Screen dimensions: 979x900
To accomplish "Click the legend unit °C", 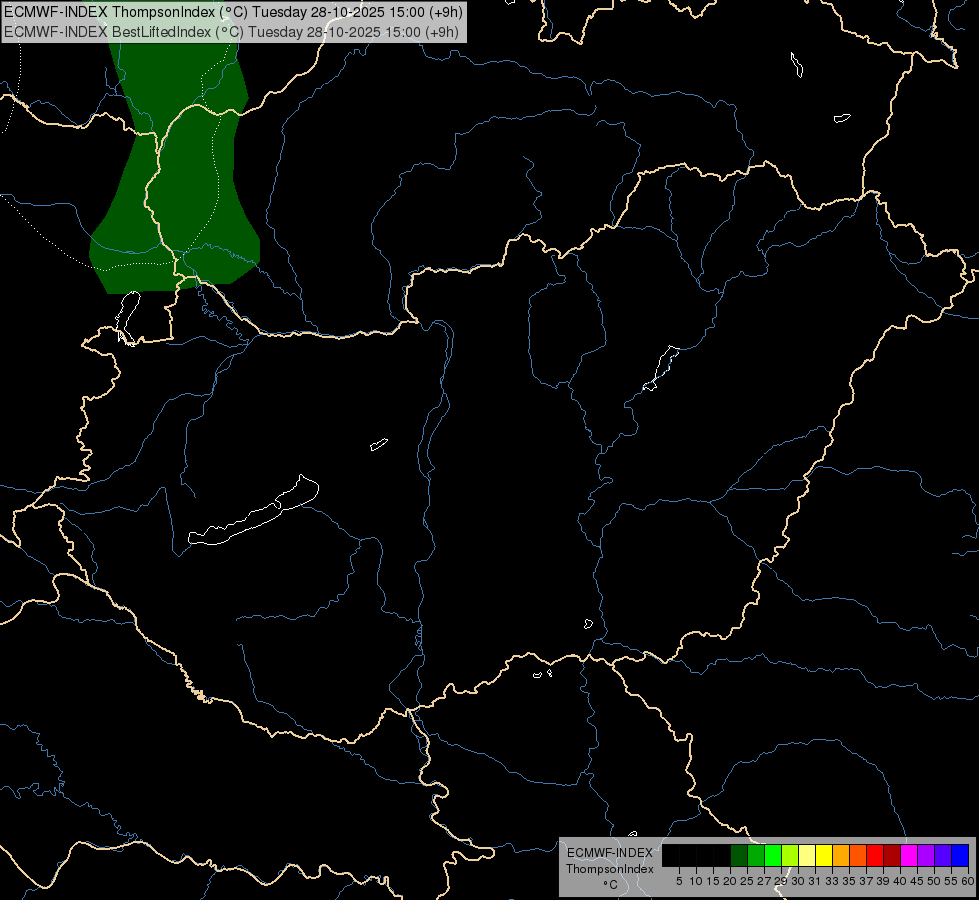I will pos(610,884).
